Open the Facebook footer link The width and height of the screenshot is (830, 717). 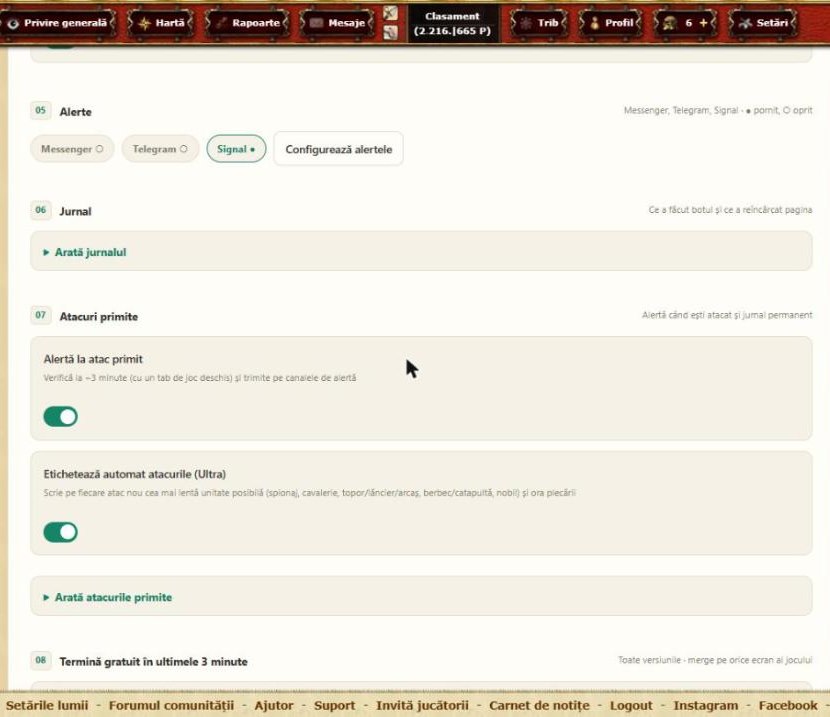click(788, 705)
